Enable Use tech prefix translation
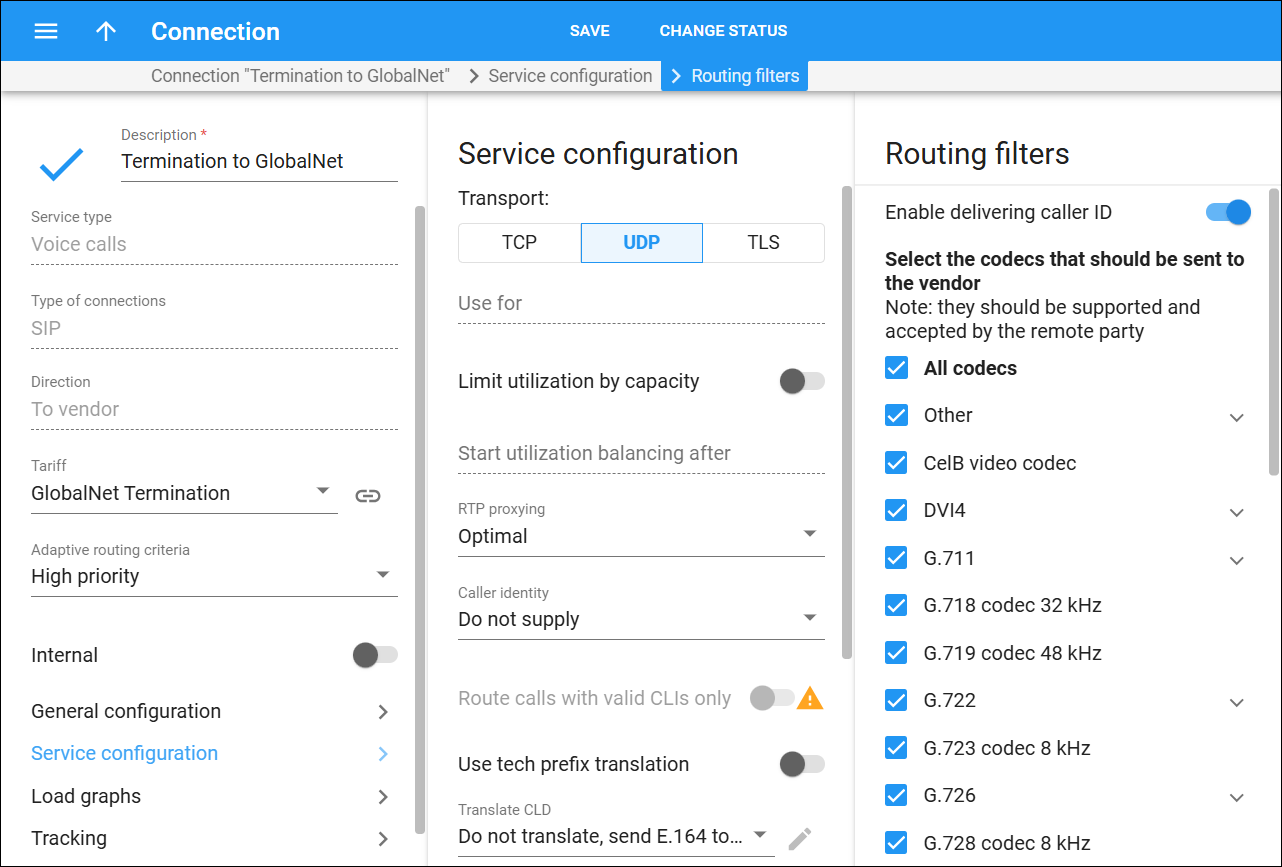Image resolution: width=1282 pixels, height=867 pixels. click(802, 764)
